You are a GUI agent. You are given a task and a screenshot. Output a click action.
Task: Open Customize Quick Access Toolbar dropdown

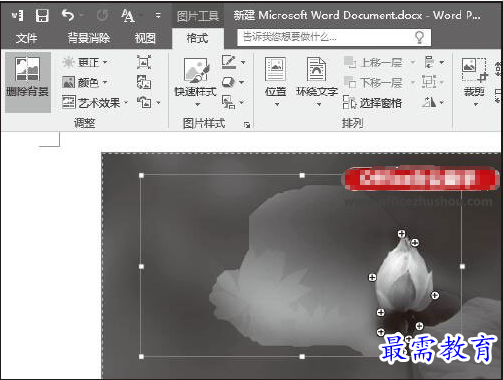click(x=158, y=15)
